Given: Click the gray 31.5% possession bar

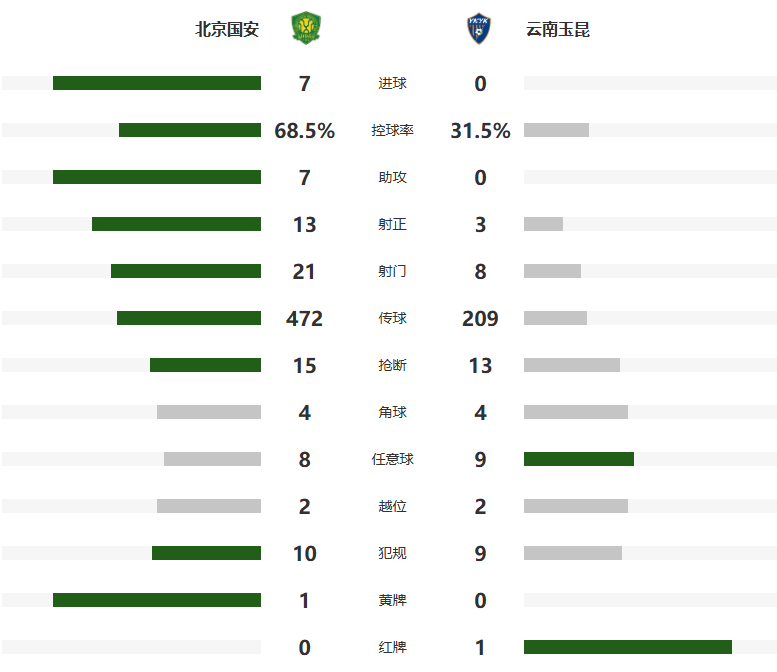Looking at the screenshot, I should pos(556,130).
